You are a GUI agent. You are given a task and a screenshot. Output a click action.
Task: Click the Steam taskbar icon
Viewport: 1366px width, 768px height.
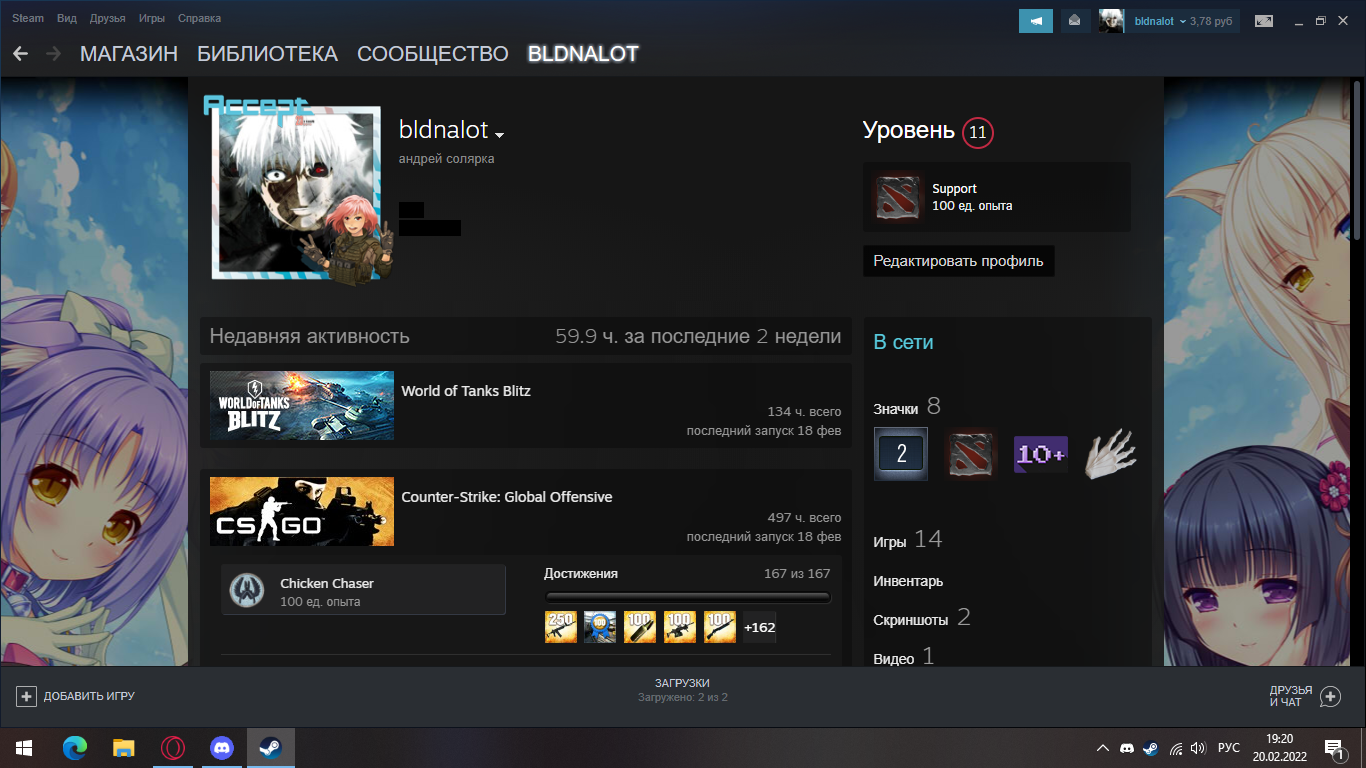[270, 747]
